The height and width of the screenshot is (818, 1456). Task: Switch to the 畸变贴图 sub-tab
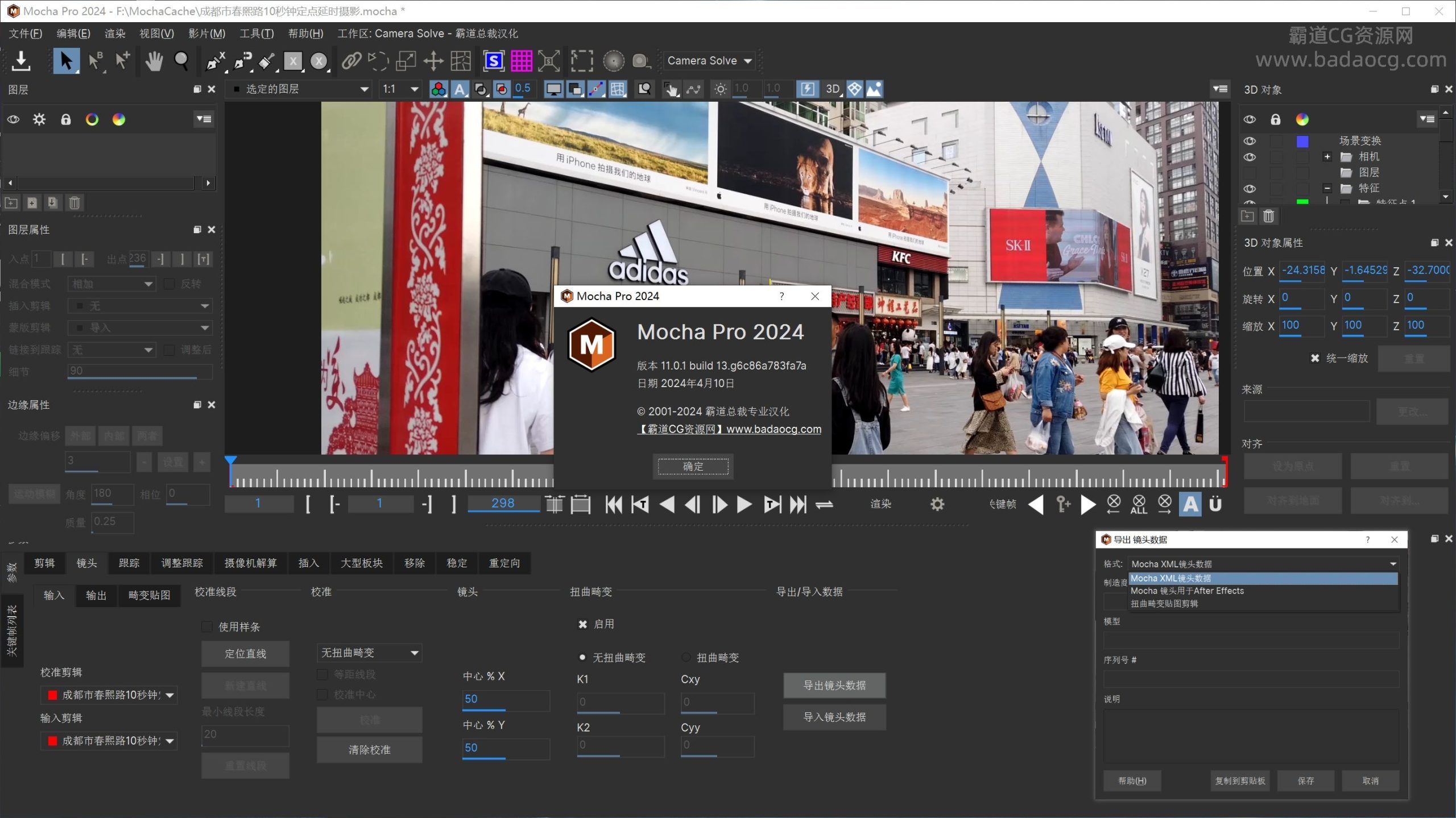(x=150, y=595)
